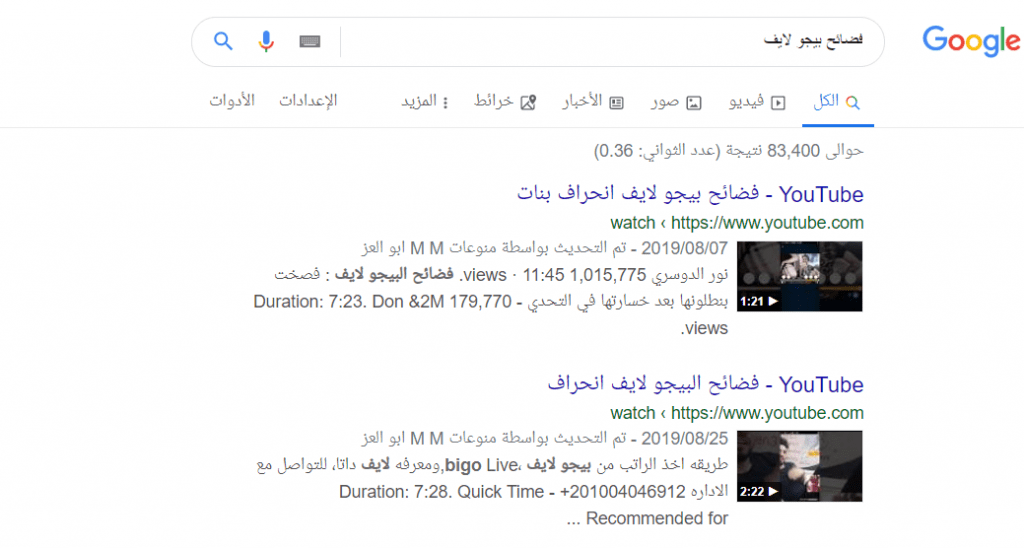Click the first result's youtube.com URL
The height and width of the screenshot is (548, 1024).
pyautogui.click(x=737, y=223)
